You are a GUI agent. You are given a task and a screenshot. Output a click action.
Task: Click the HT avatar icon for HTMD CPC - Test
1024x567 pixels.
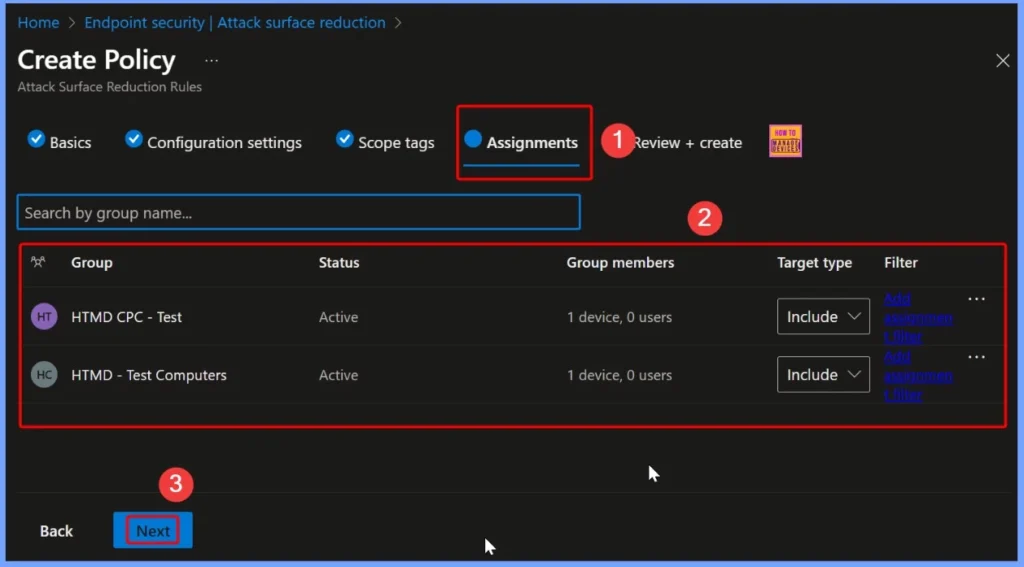coord(44,317)
